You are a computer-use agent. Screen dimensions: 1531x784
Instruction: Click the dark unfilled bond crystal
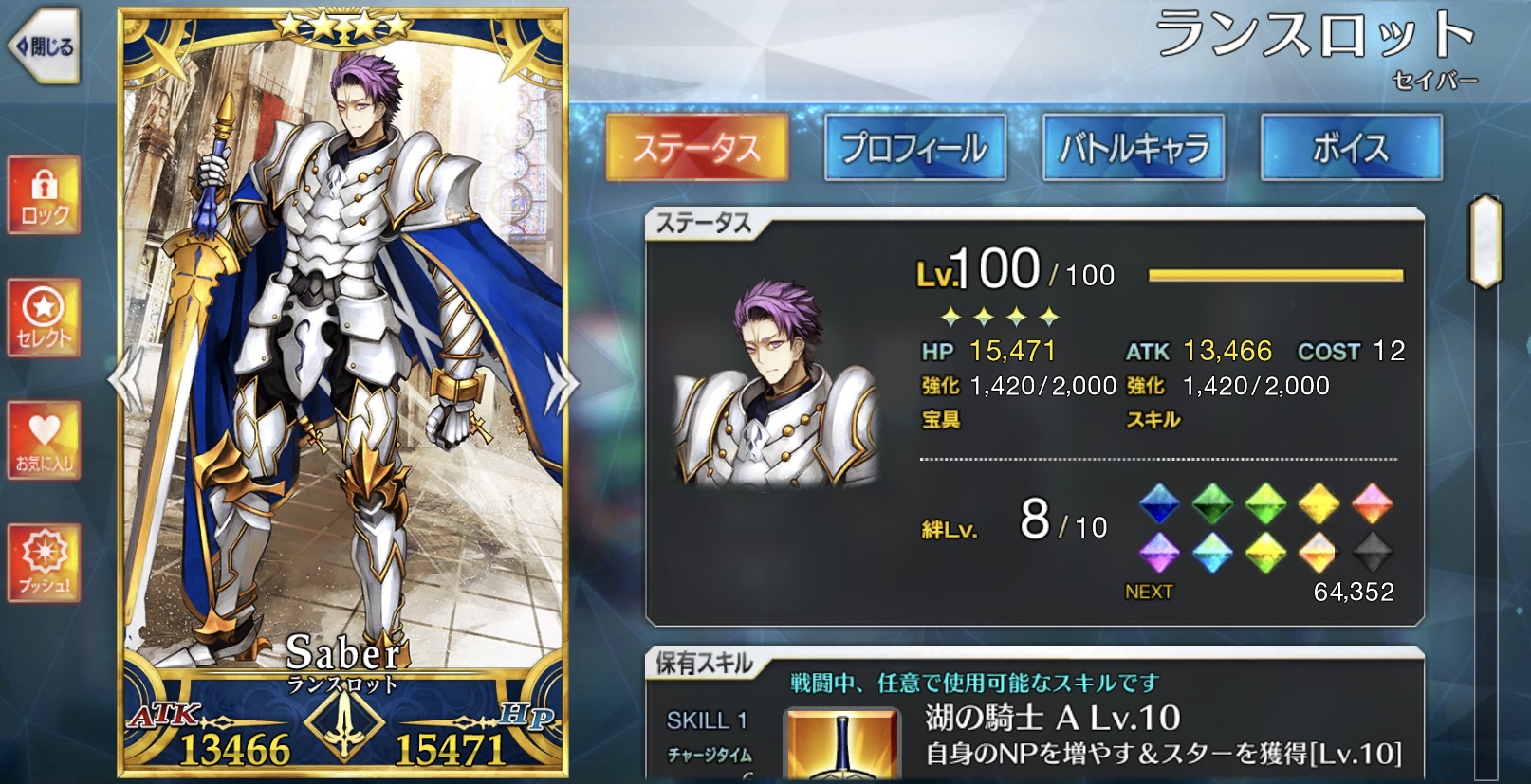[x=1372, y=552]
